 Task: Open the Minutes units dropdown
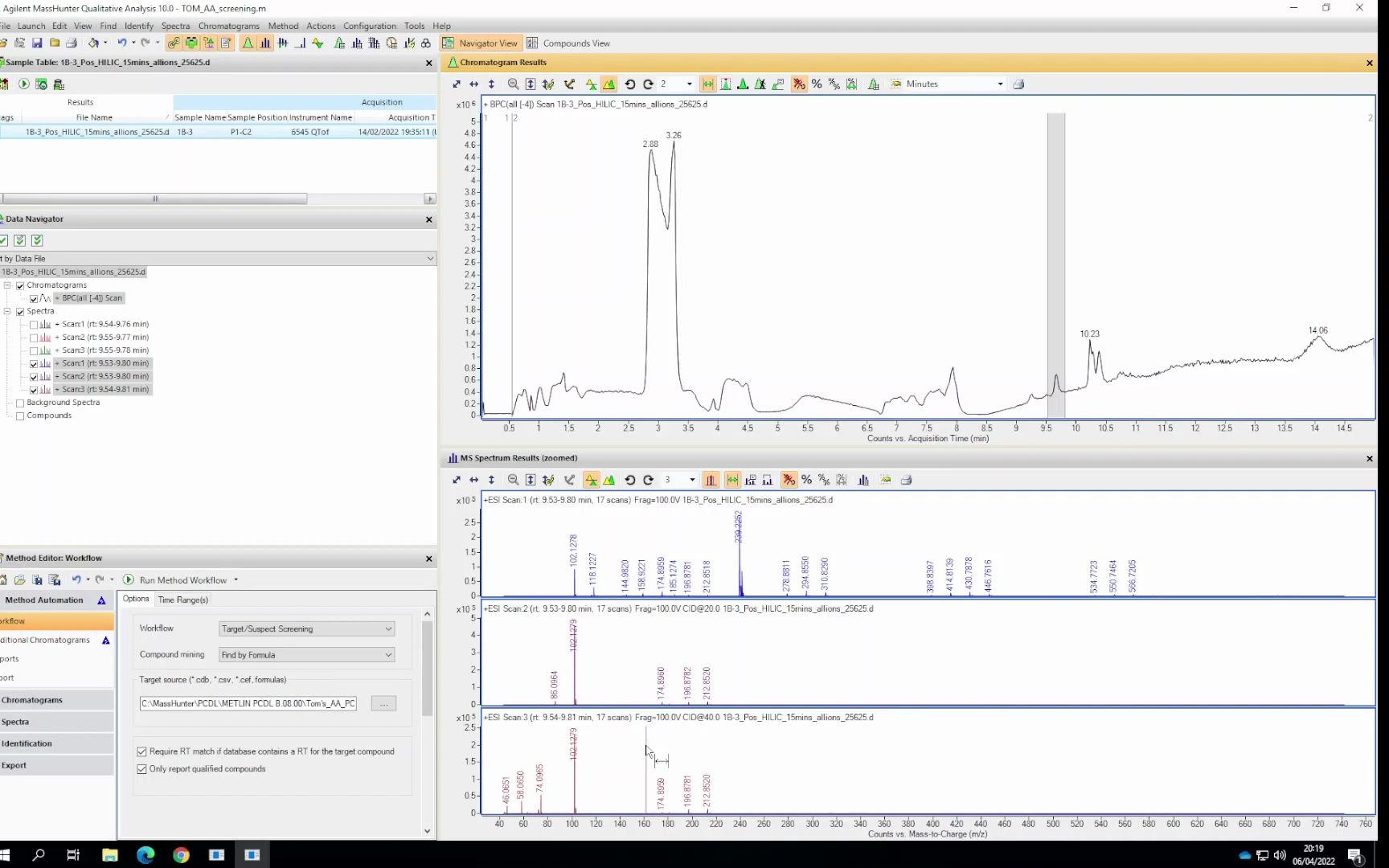pyautogui.click(x=1000, y=84)
